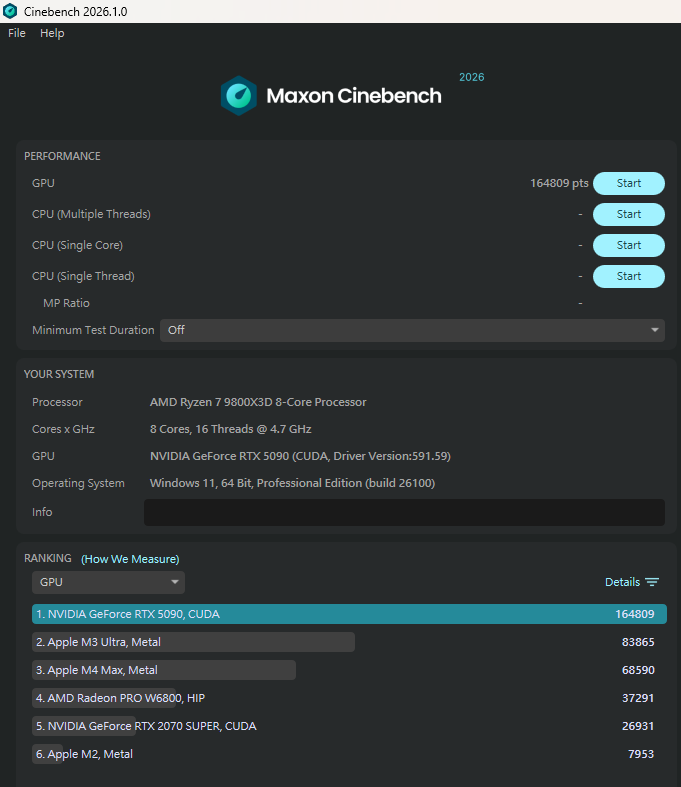Select the Apple M2, Metal row
Screen dimensions: 681x787
[x=349, y=754]
